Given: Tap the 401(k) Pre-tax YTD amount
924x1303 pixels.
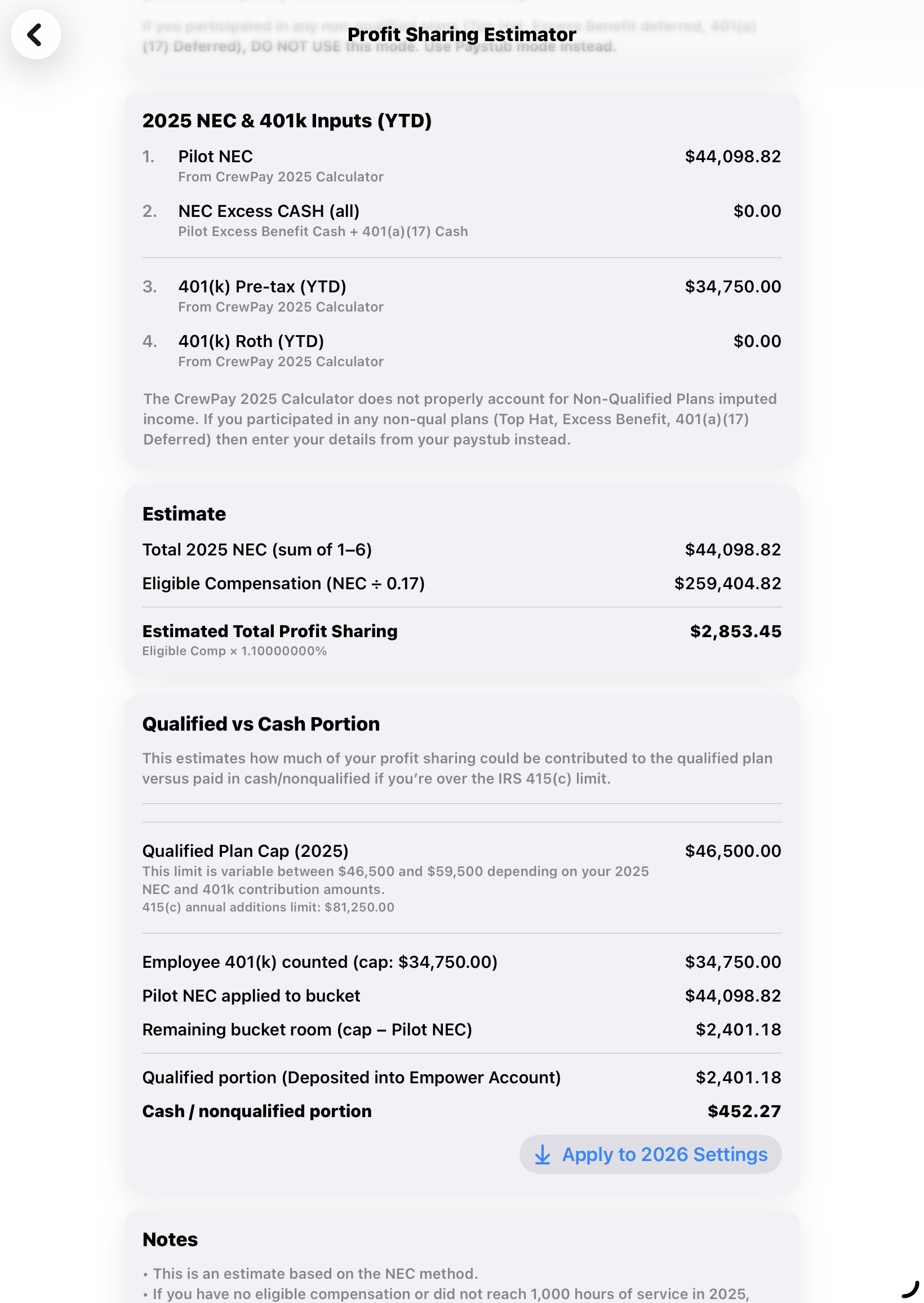Looking at the screenshot, I should [733, 286].
